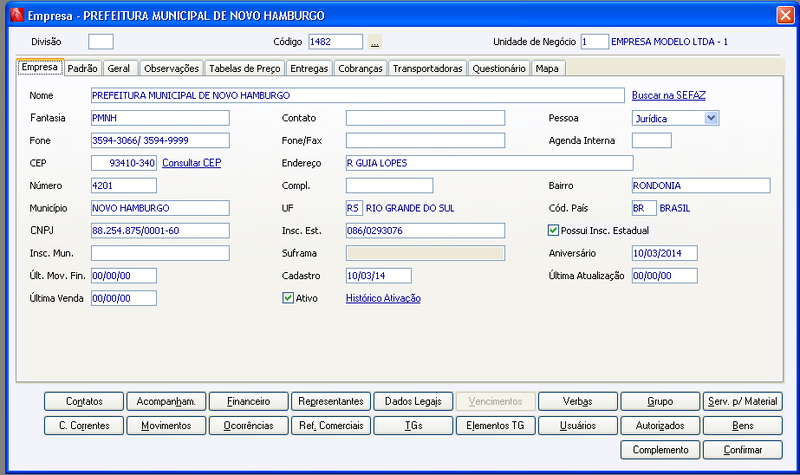Click the Grupo button
Image resolution: width=800 pixels, height=475 pixels.
click(x=660, y=401)
